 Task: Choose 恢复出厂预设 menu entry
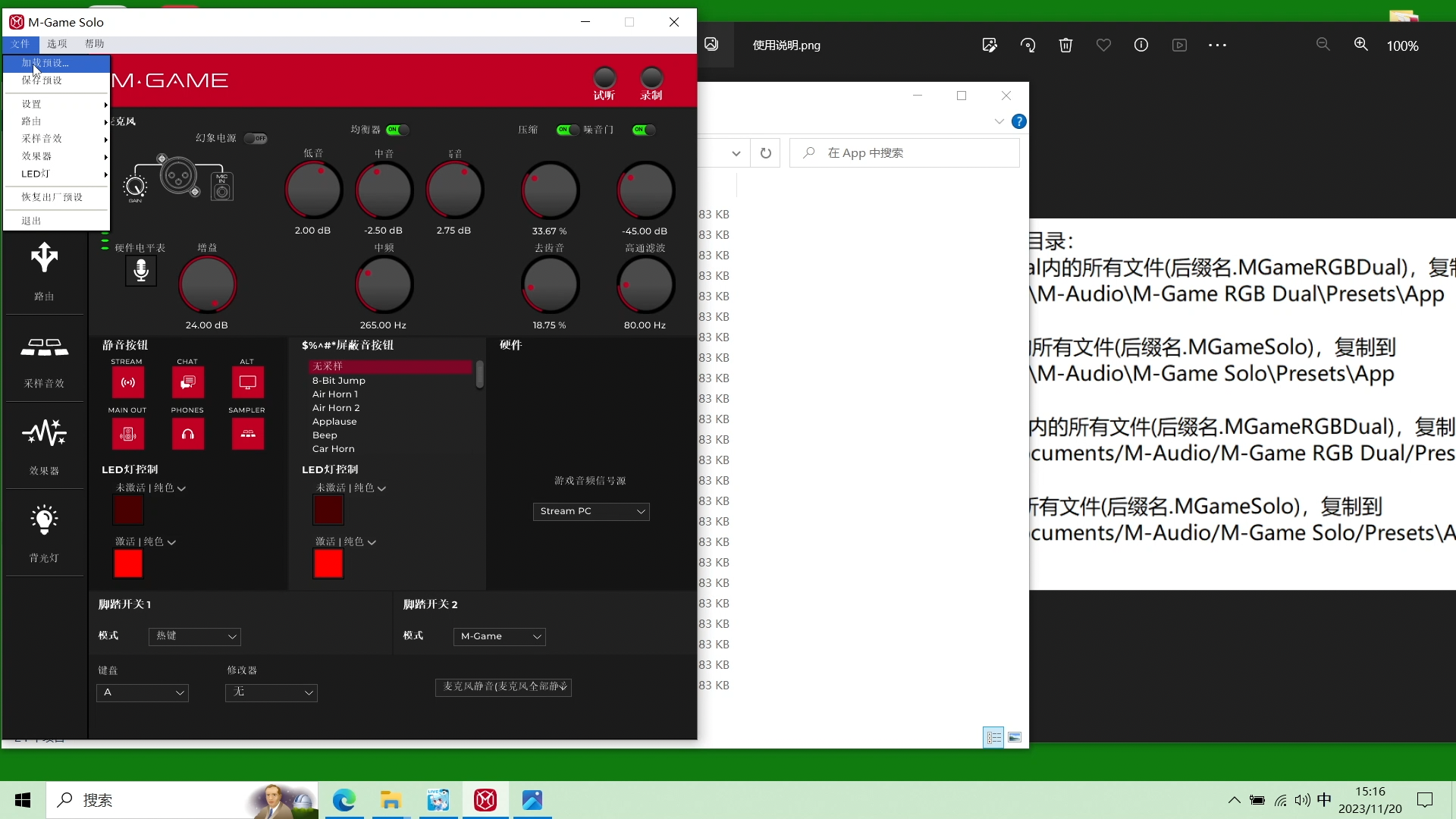pos(57,197)
